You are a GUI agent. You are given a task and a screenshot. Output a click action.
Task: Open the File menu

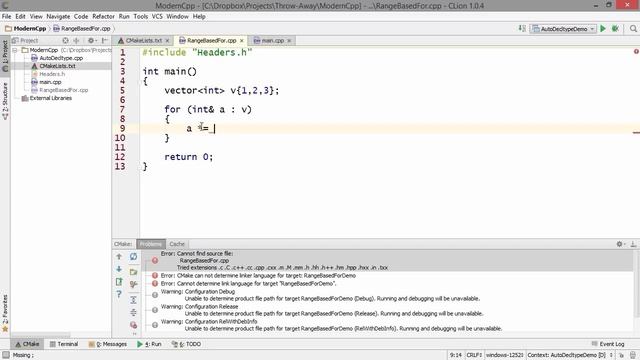pyautogui.click(x=7, y=16)
